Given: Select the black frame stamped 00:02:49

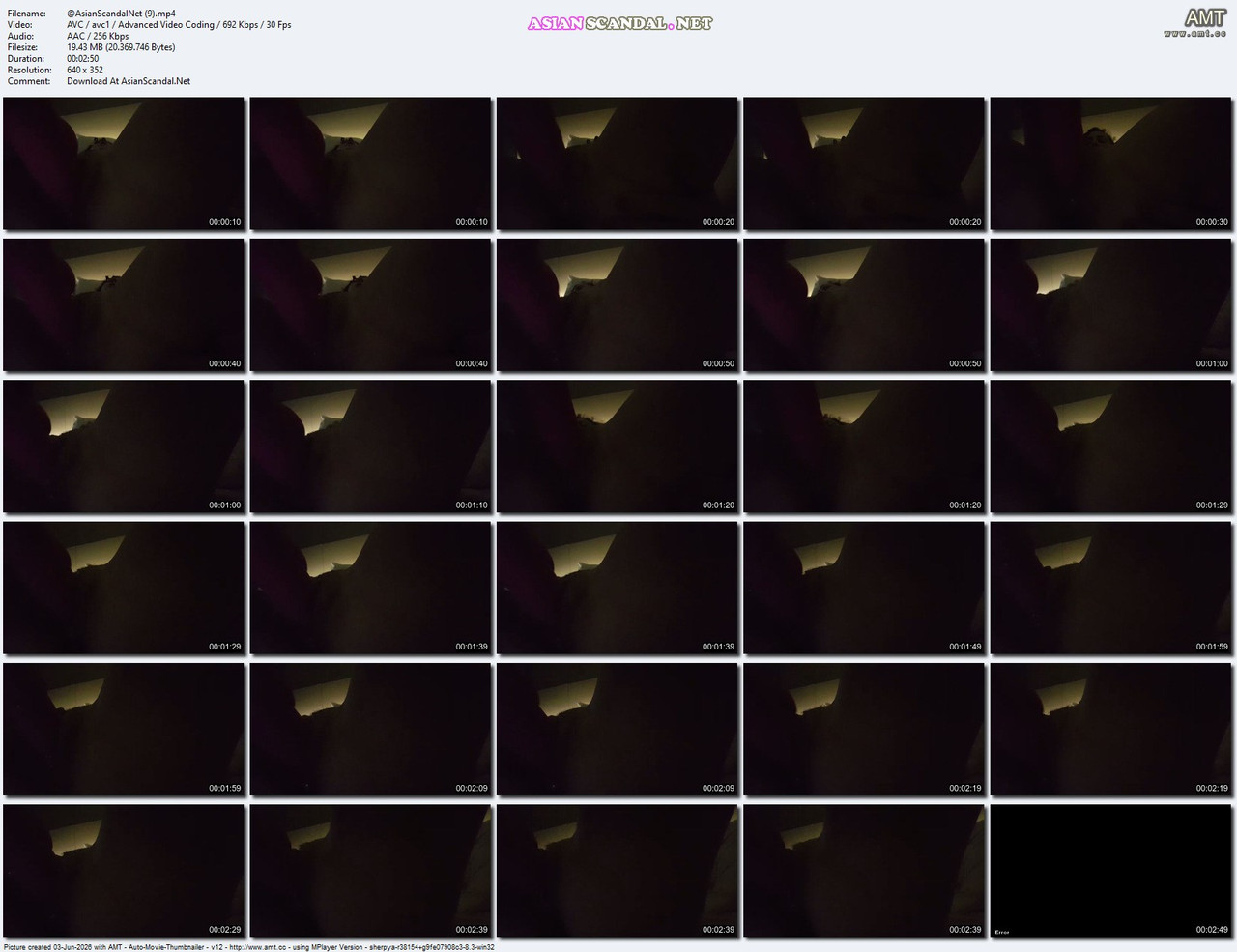Looking at the screenshot, I should 1110,871.
